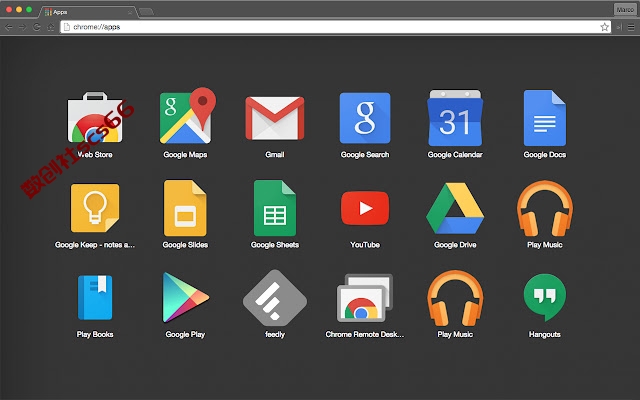
Task: Launch Google Maps app
Action: pyautogui.click(x=188, y=116)
